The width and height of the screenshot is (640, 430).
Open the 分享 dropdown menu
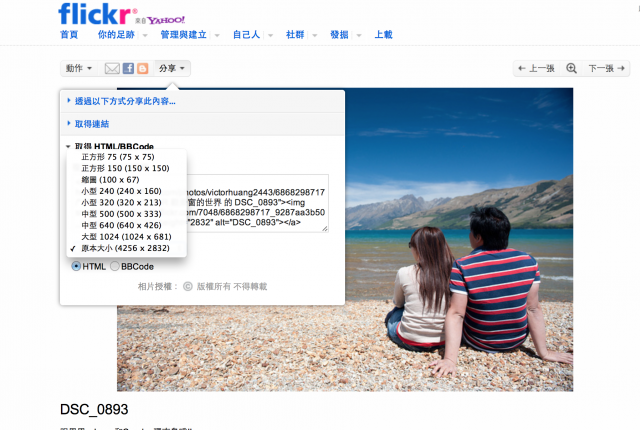pos(172,69)
